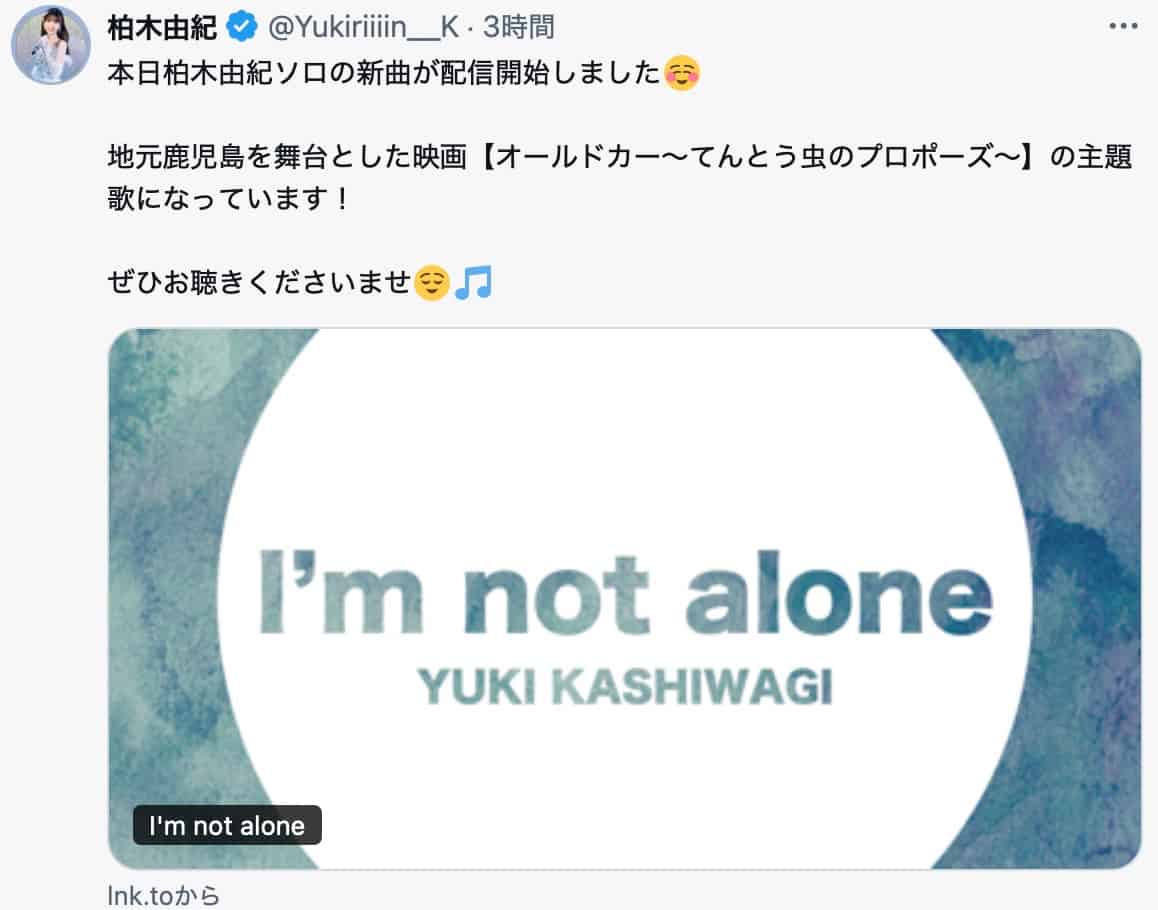Click the blue verified badge
Viewport: 1158px width, 910px height.
pyautogui.click(x=241, y=27)
